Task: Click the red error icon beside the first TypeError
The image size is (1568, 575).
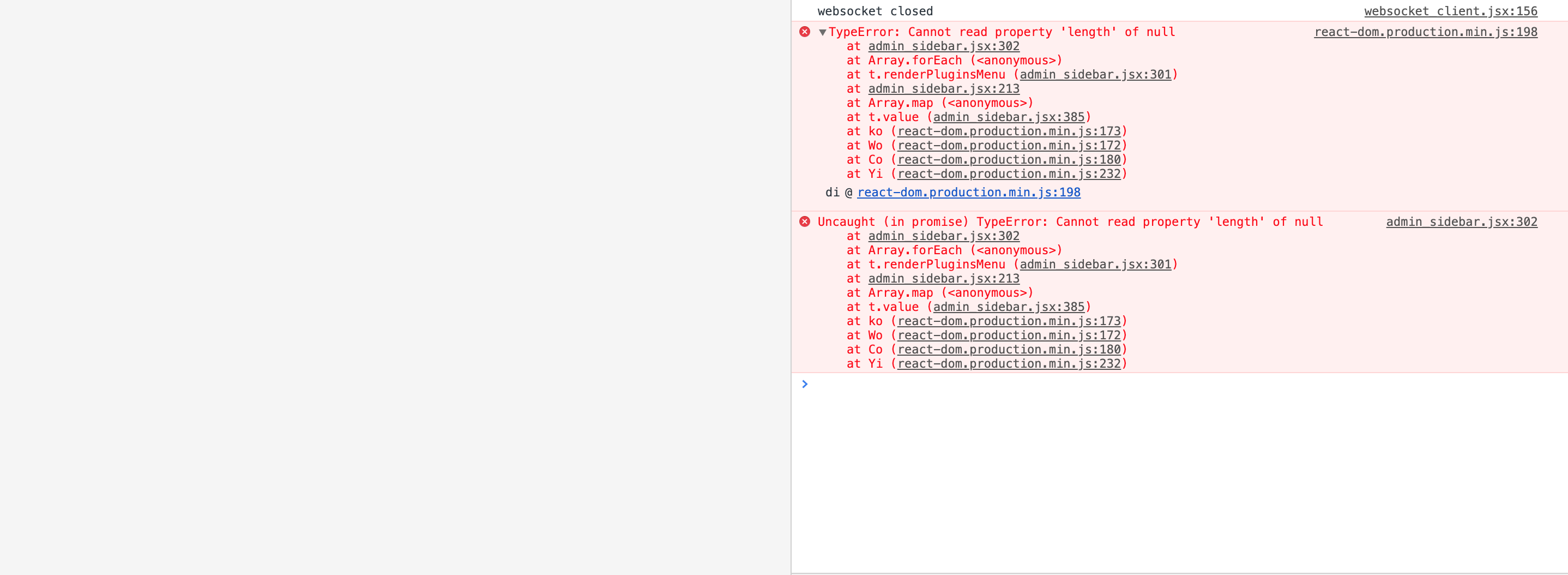Action: 805,32
